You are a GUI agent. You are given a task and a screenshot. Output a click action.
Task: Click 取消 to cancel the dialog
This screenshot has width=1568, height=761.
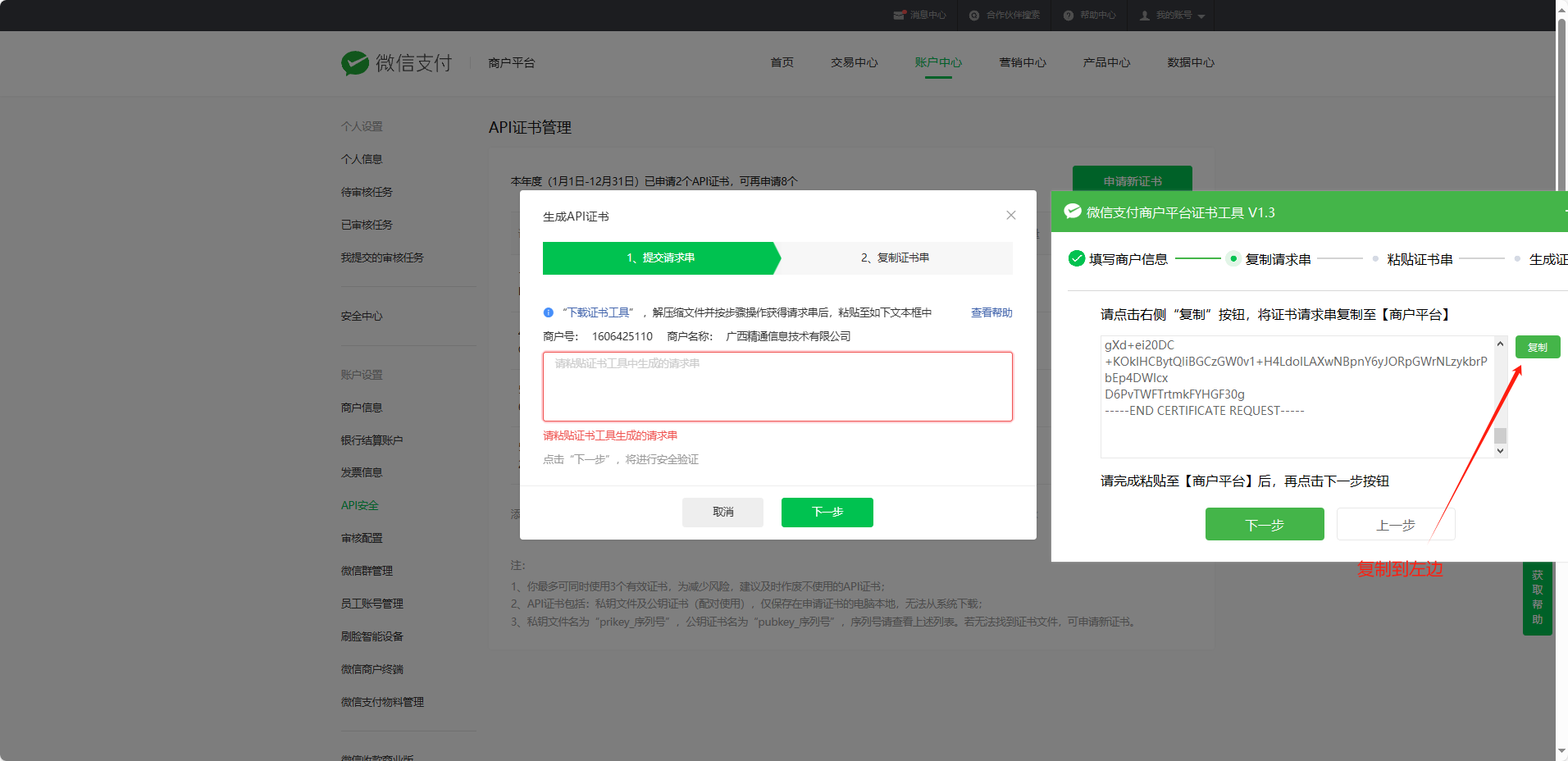(722, 512)
